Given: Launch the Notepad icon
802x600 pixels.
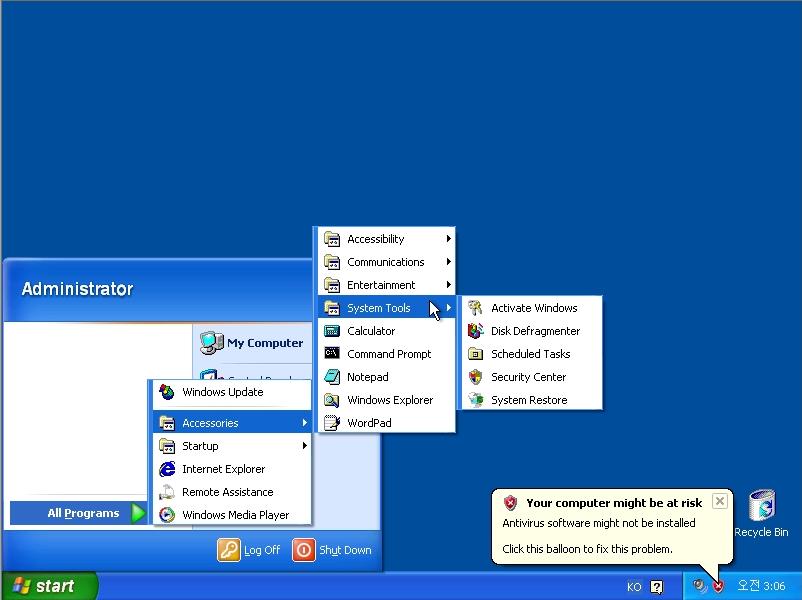Looking at the screenshot, I should [332, 377].
